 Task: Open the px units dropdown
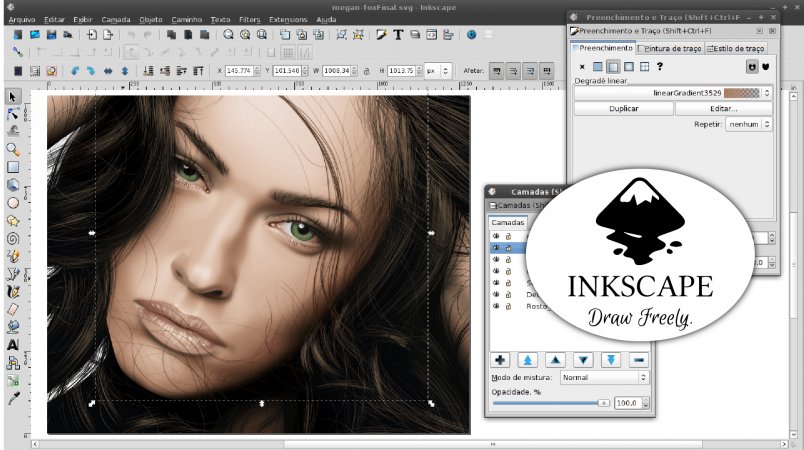[438, 71]
